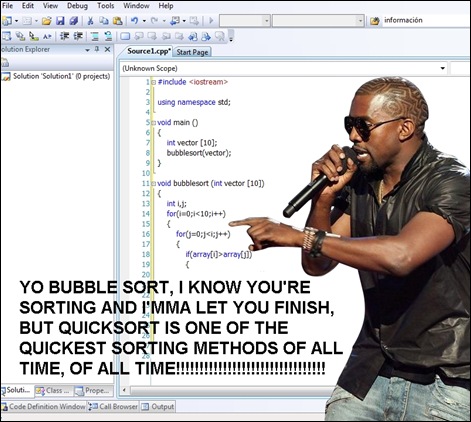Go to the previous bookmark
This screenshot has width=471, height=422.
pos(139,36)
